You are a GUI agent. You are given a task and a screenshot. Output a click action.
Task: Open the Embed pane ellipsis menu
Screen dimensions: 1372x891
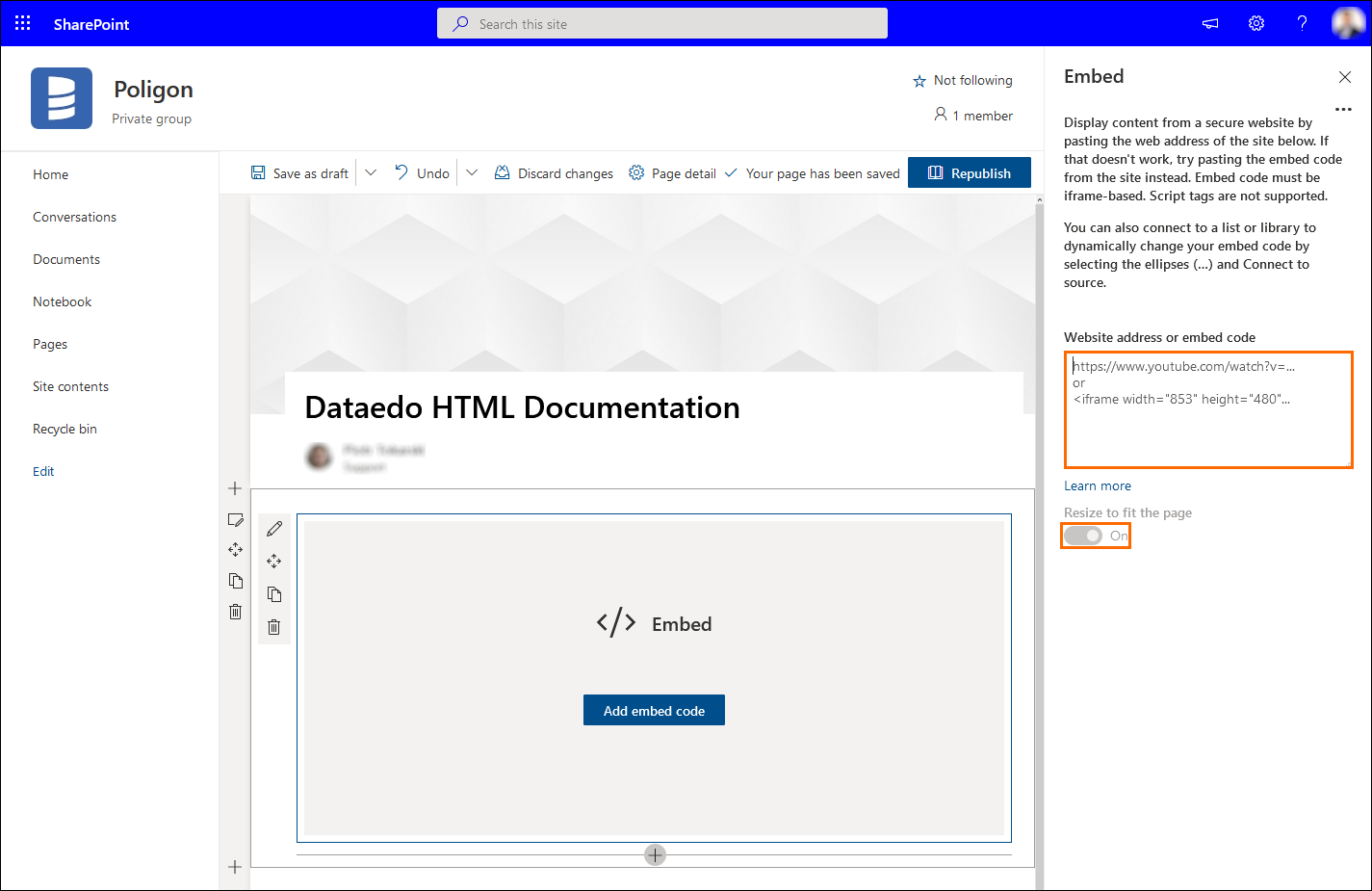(1343, 110)
